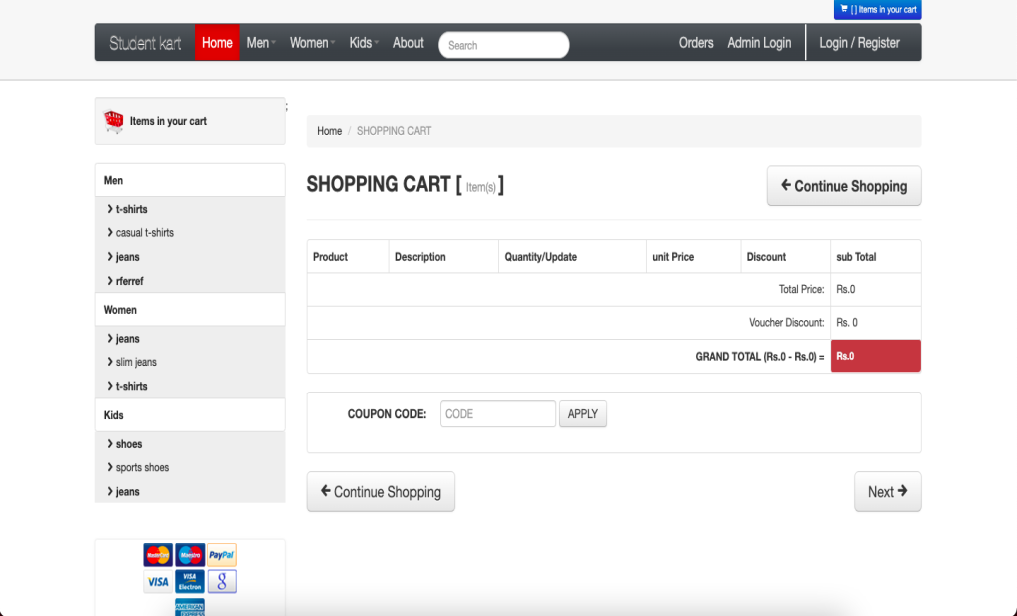Click the MasterCard payment icon
This screenshot has height=616, width=1017.
pos(158,555)
